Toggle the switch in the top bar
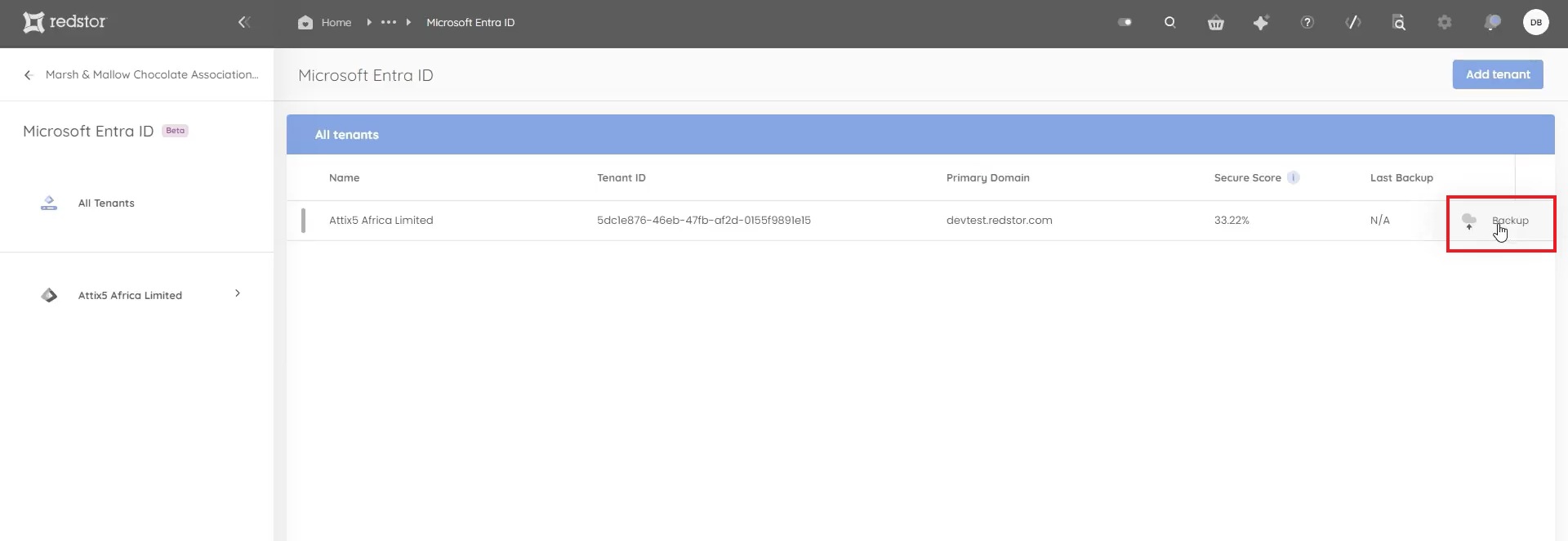The height and width of the screenshot is (541, 1568). point(1125,22)
